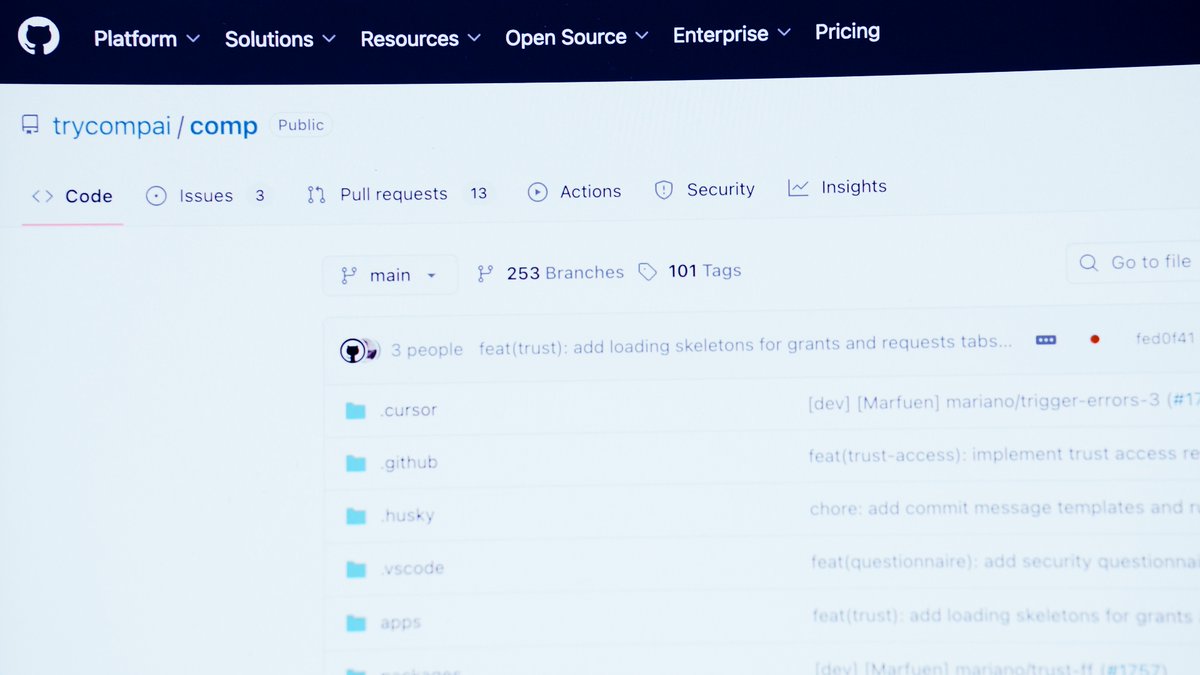The image size is (1200, 675).
Task: View the 101 Tags link
Action: point(690,270)
